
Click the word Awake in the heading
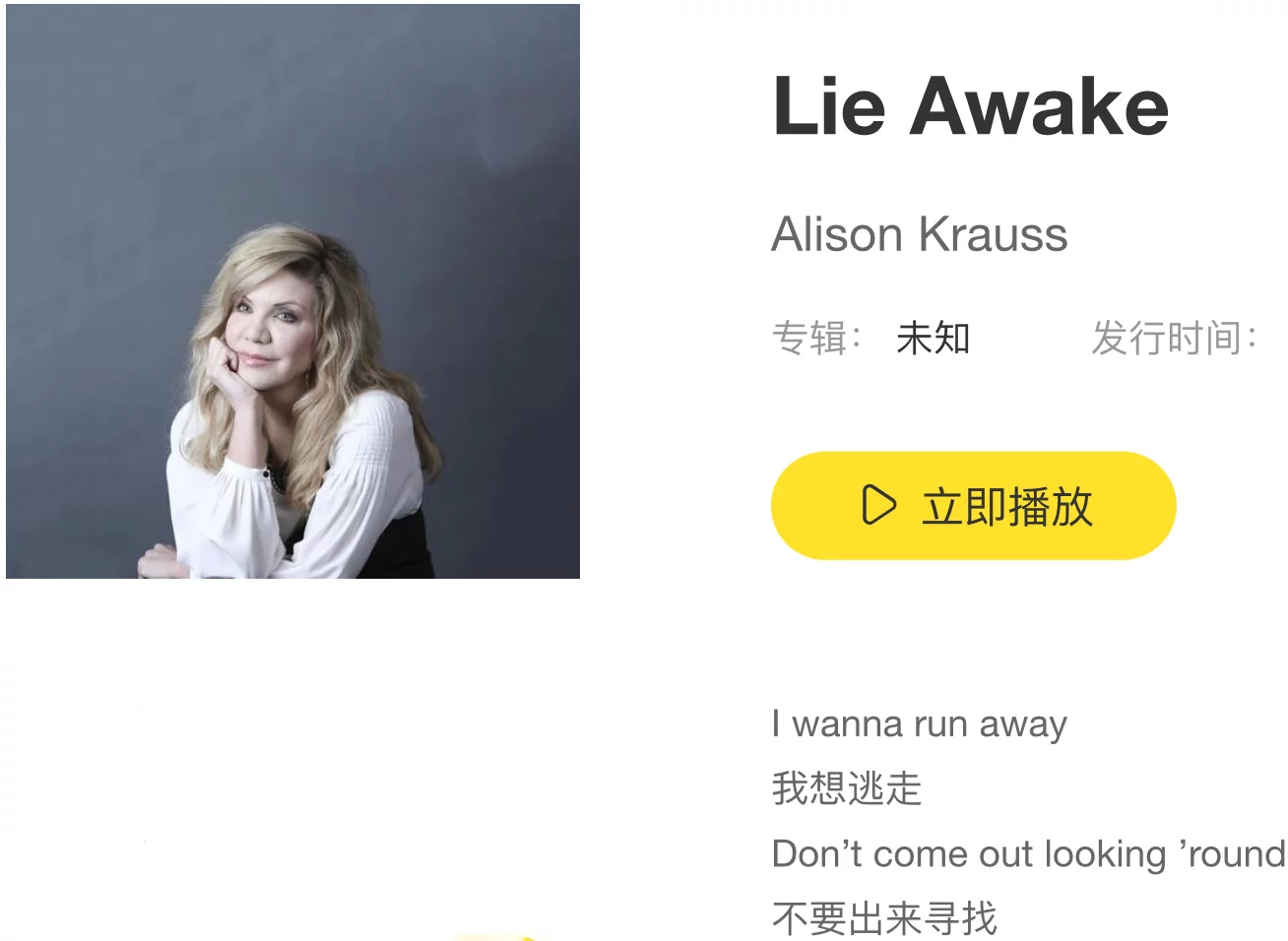pyautogui.click(x=1039, y=106)
